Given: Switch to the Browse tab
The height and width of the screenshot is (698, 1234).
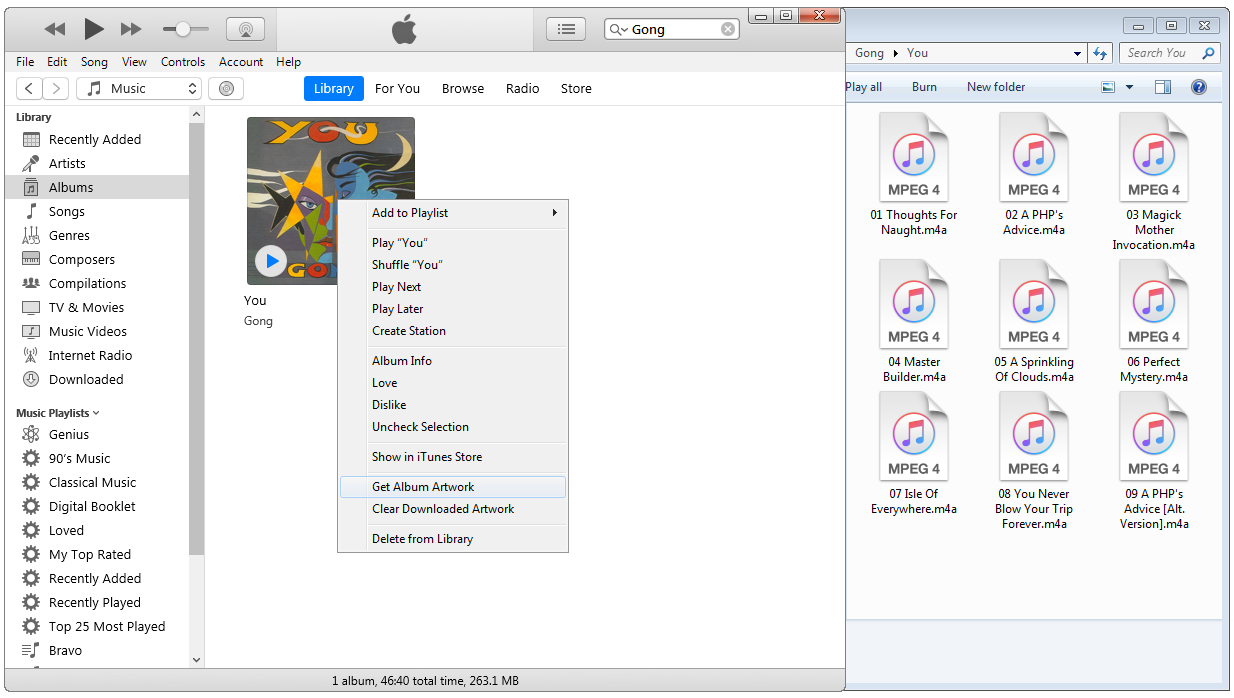Looking at the screenshot, I should coord(463,88).
